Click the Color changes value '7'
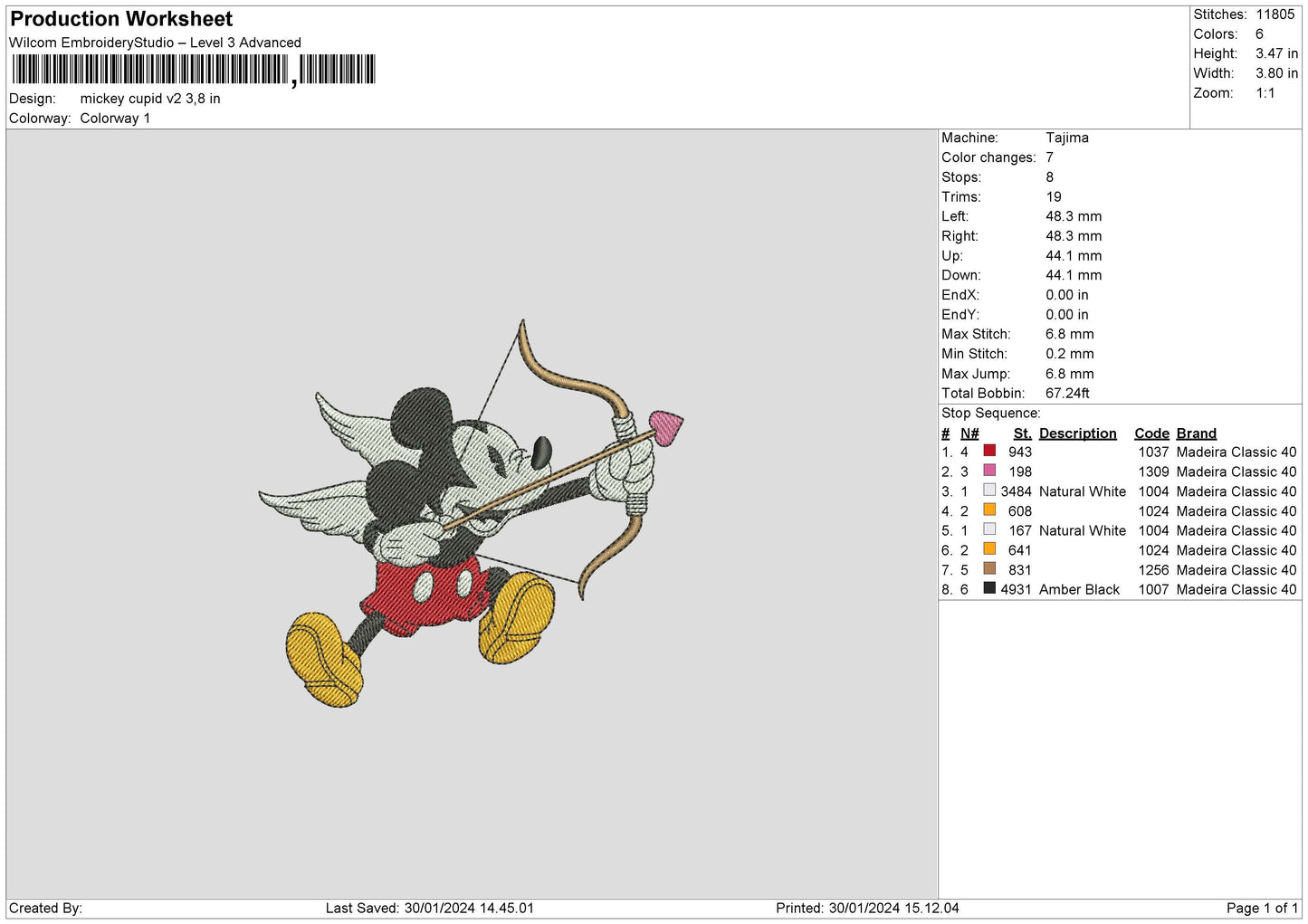1308x924 pixels. (1050, 157)
